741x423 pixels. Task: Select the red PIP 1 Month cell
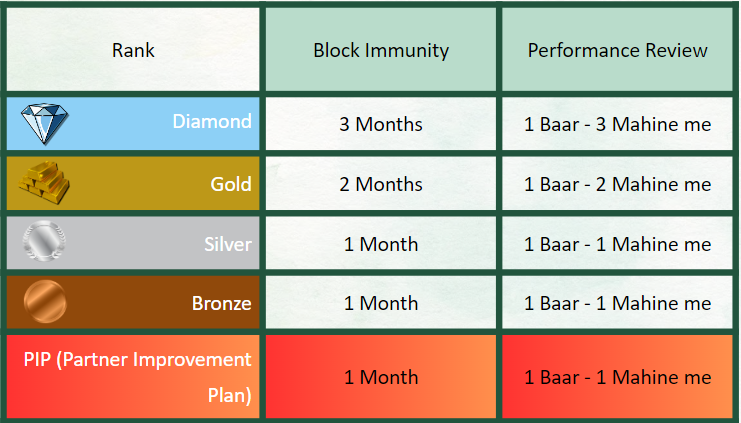[x=381, y=377]
